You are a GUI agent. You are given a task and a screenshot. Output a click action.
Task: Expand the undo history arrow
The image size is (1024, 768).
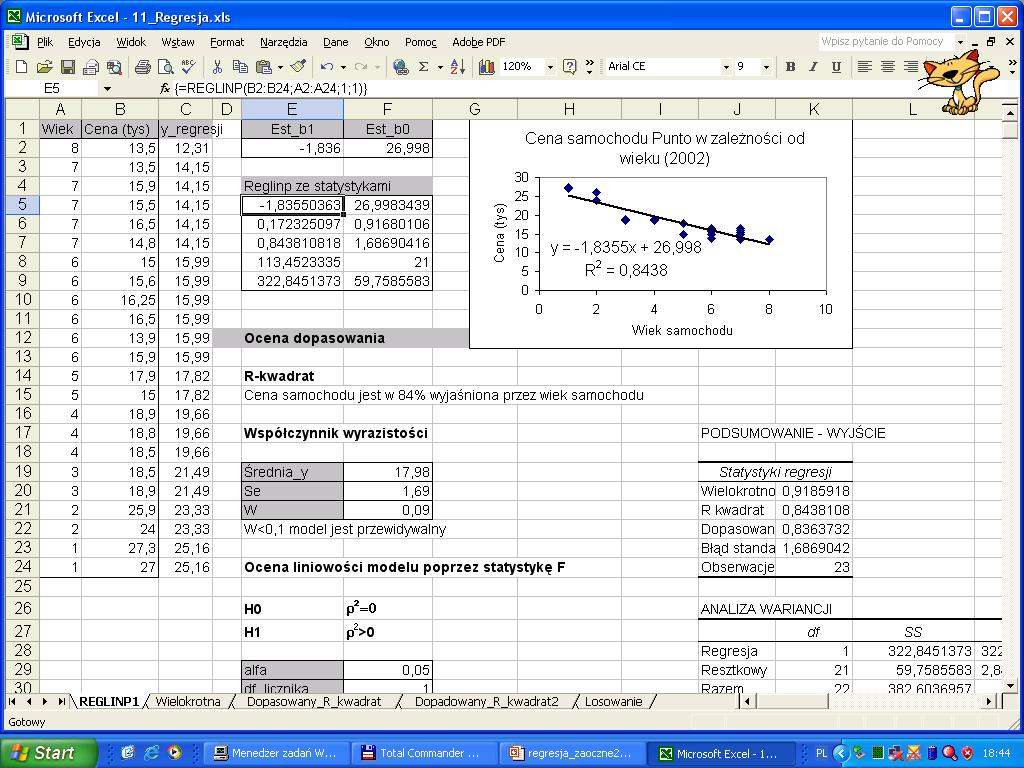tap(342, 67)
